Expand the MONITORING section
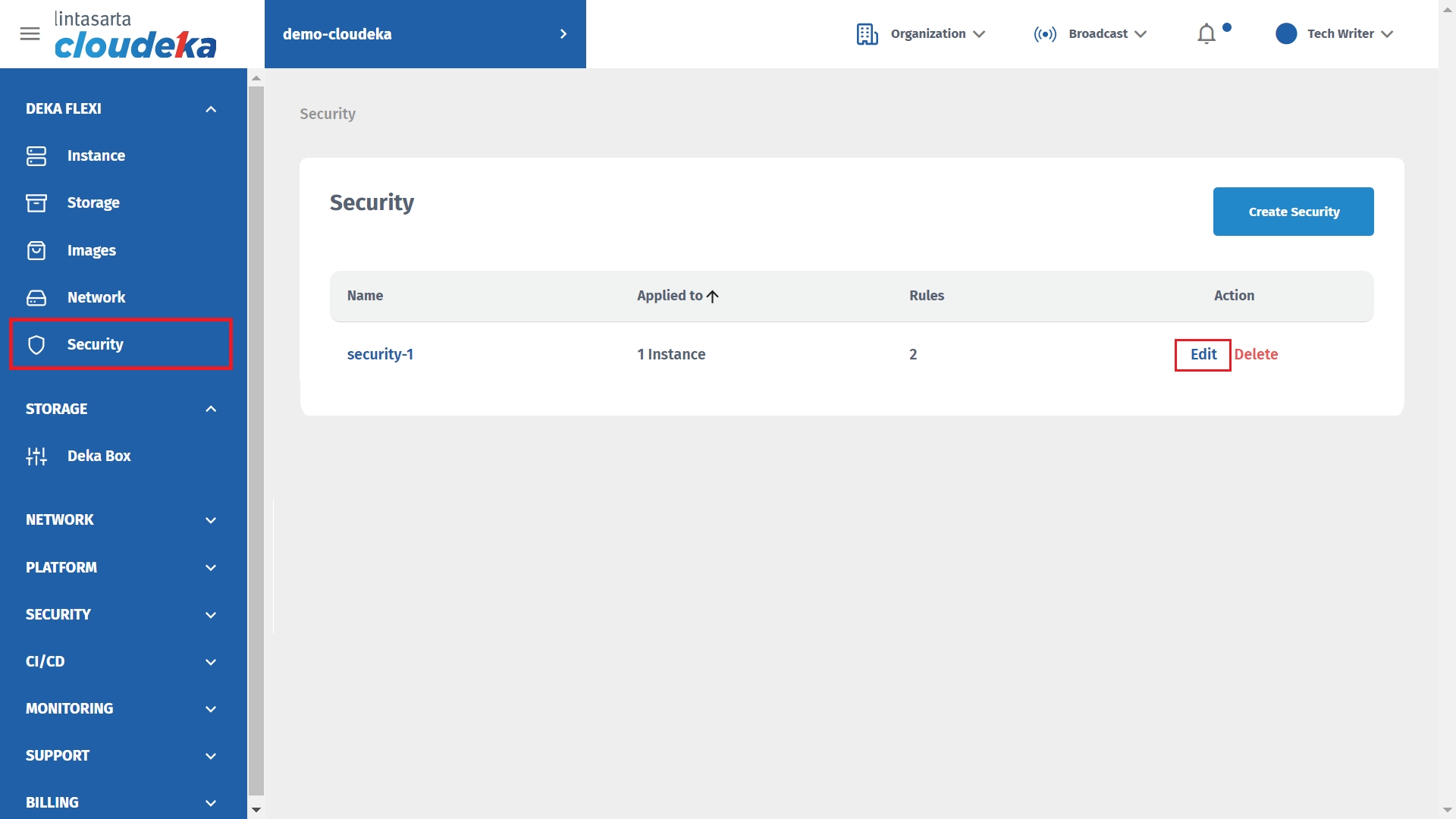1456x819 pixels. pyautogui.click(x=211, y=708)
